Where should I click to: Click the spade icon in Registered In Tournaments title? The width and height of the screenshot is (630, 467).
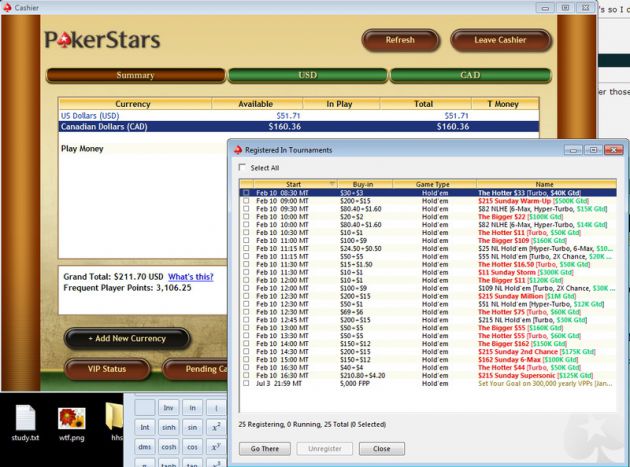pos(238,150)
